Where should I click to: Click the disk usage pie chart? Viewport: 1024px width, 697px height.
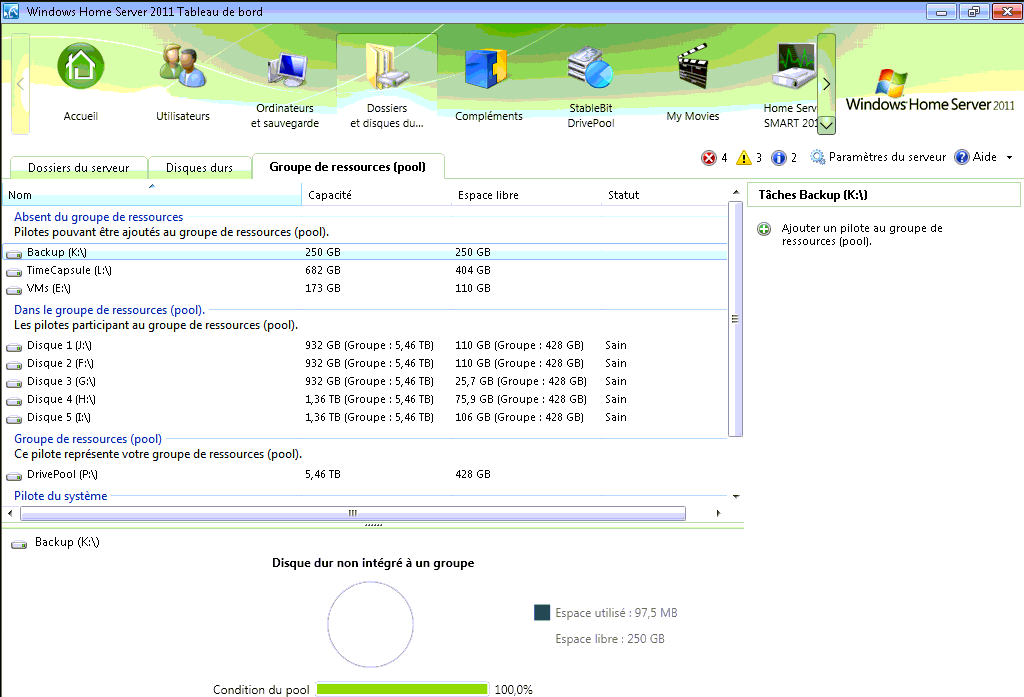click(370, 624)
